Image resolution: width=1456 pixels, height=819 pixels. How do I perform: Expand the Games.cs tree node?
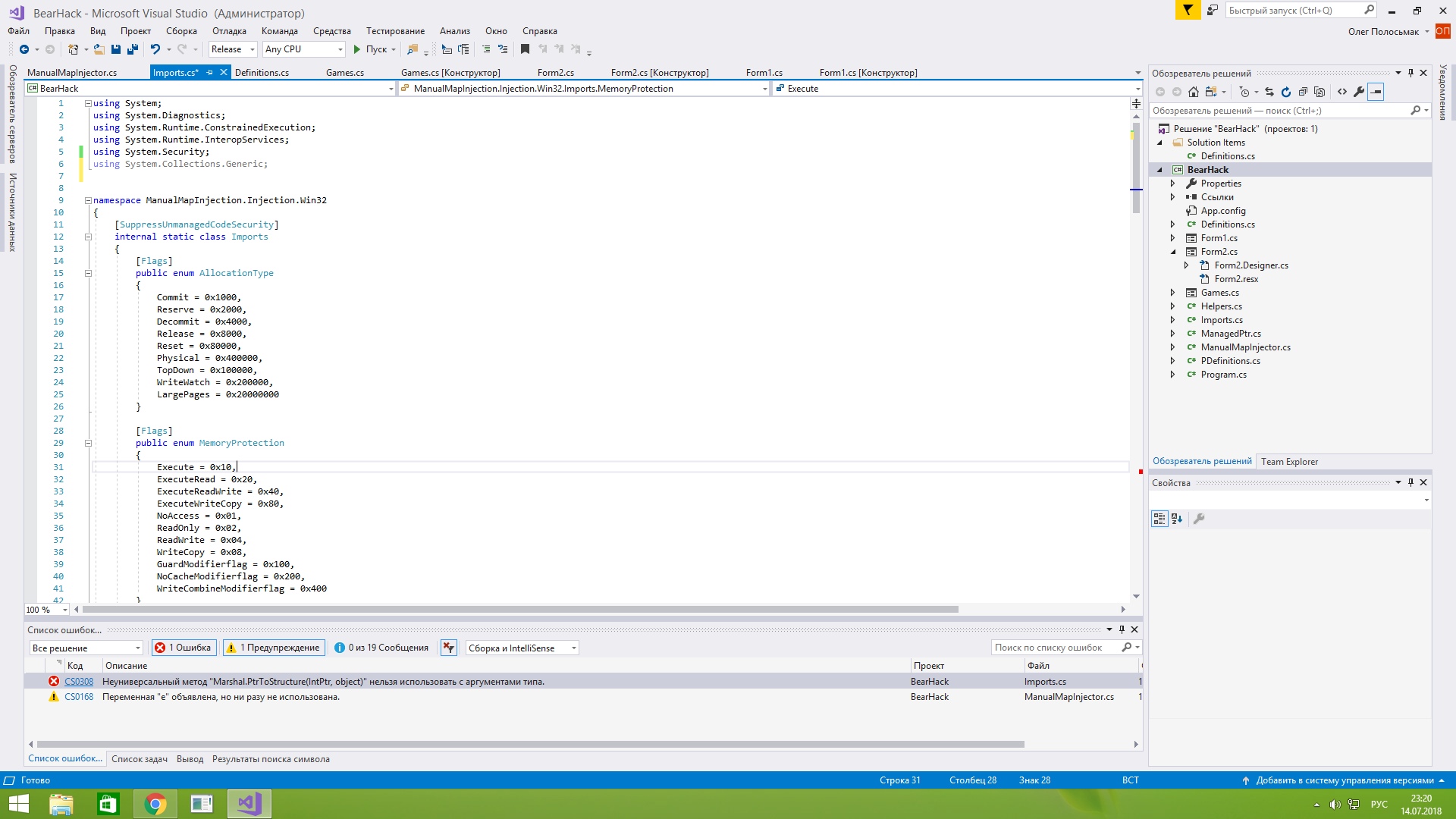click(x=1172, y=293)
